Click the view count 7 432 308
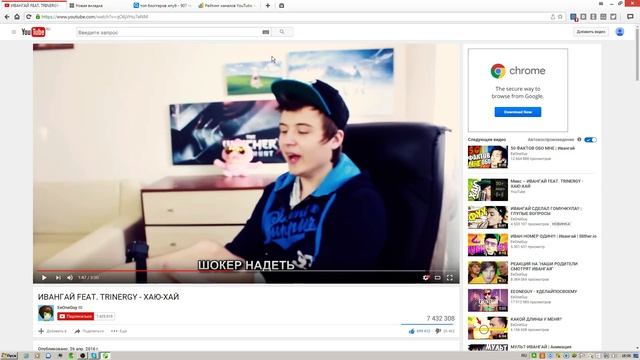This screenshot has width=640, height=360. pyautogui.click(x=440, y=318)
